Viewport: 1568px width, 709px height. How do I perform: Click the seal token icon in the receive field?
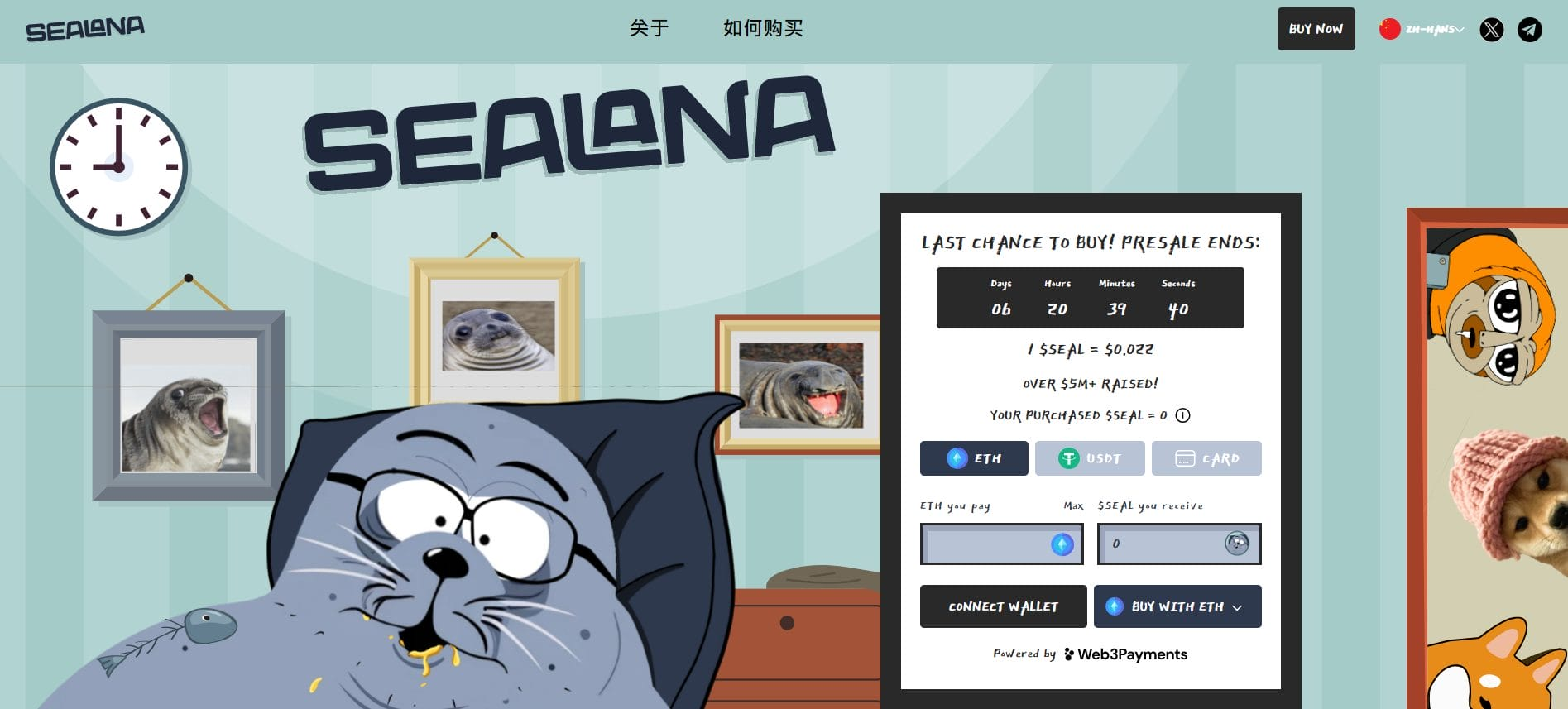coord(1237,544)
